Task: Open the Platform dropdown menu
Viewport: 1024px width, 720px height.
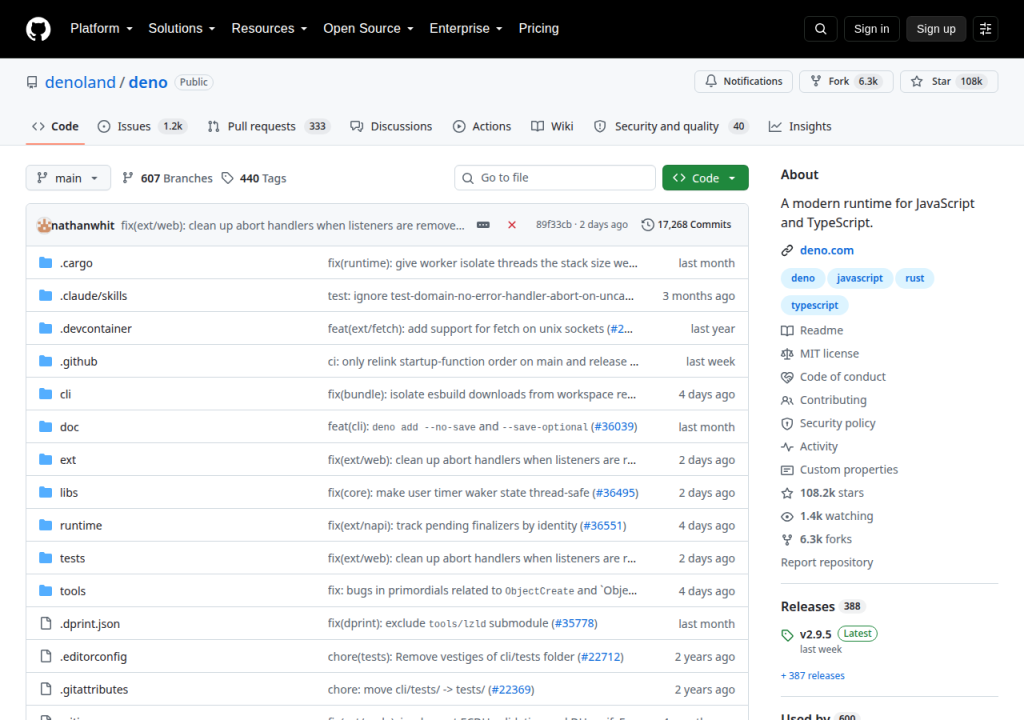Action: coord(101,29)
